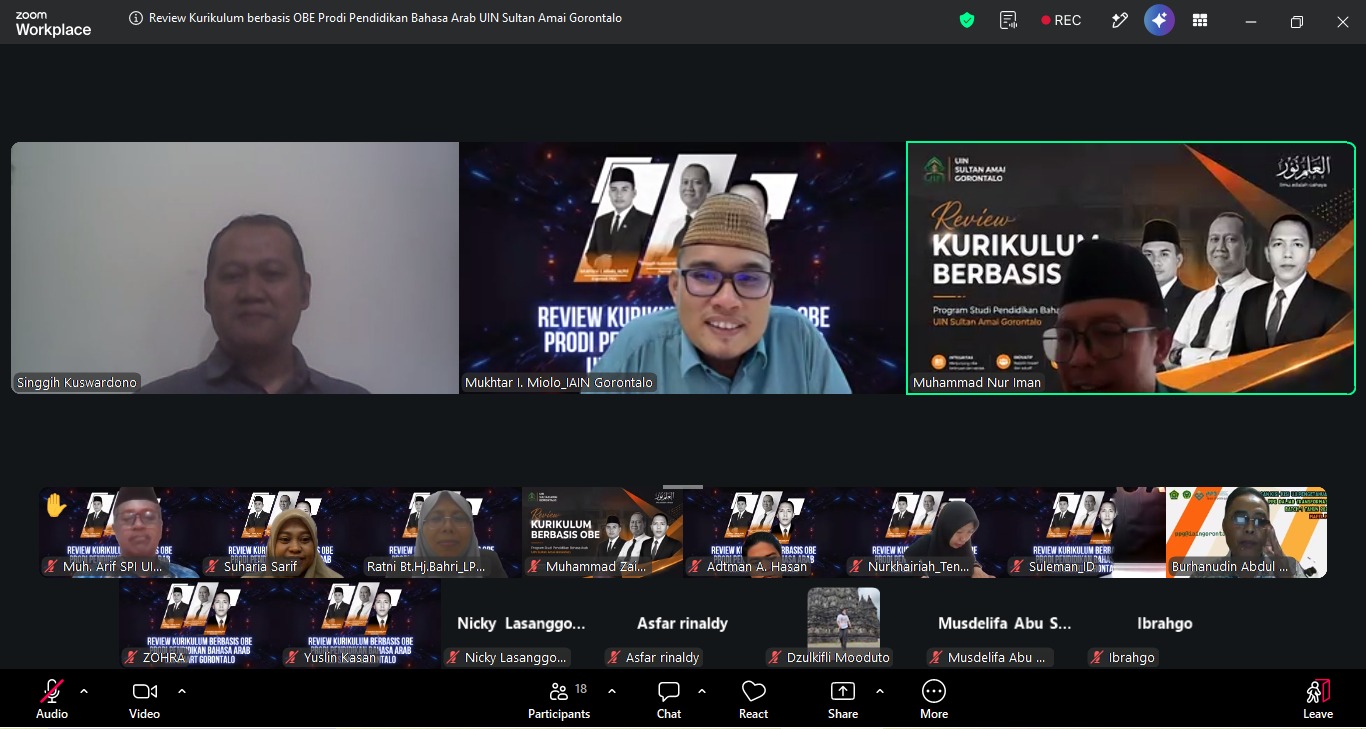This screenshot has width=1366, height=729.
Task: Open the meeting notes and transcript icon
Action: click(1009, 20)
